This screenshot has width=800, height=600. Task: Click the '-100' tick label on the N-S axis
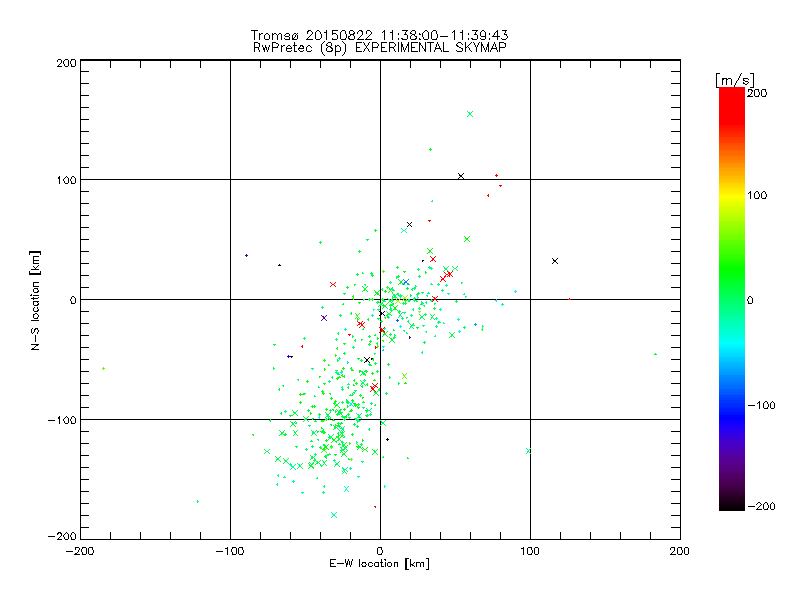pyautogui.click(x=62, y=420)
